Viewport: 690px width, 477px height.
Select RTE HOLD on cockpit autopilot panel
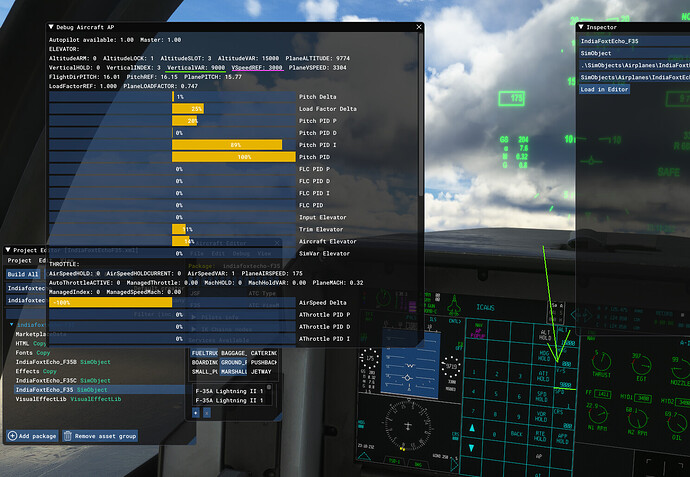click(x=540, y=436)
